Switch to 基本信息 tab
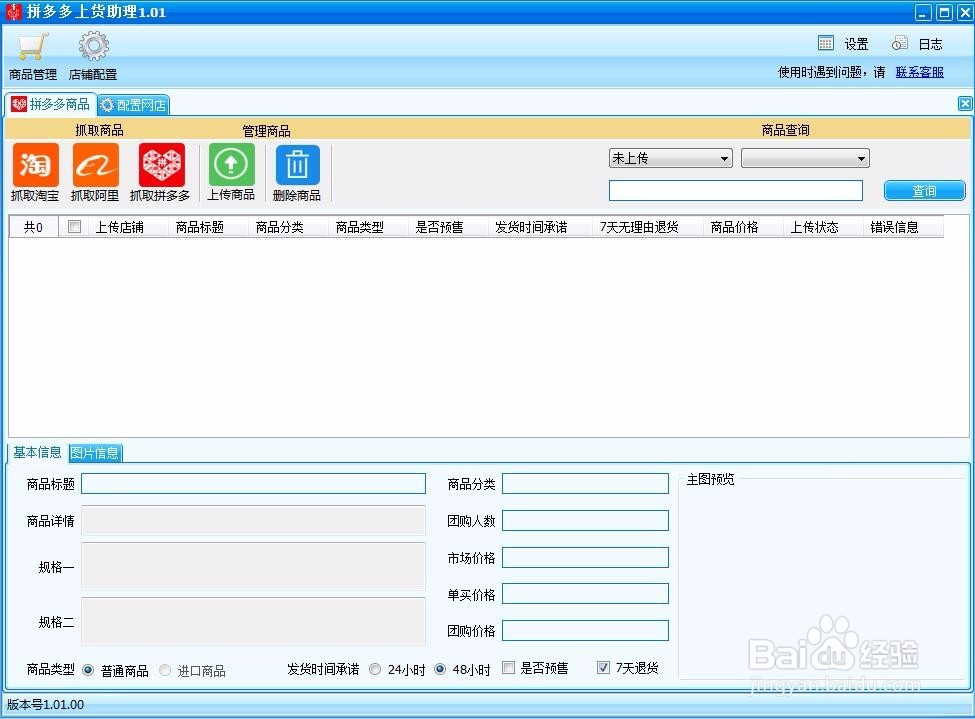975x719 pixels. point(37,452)
